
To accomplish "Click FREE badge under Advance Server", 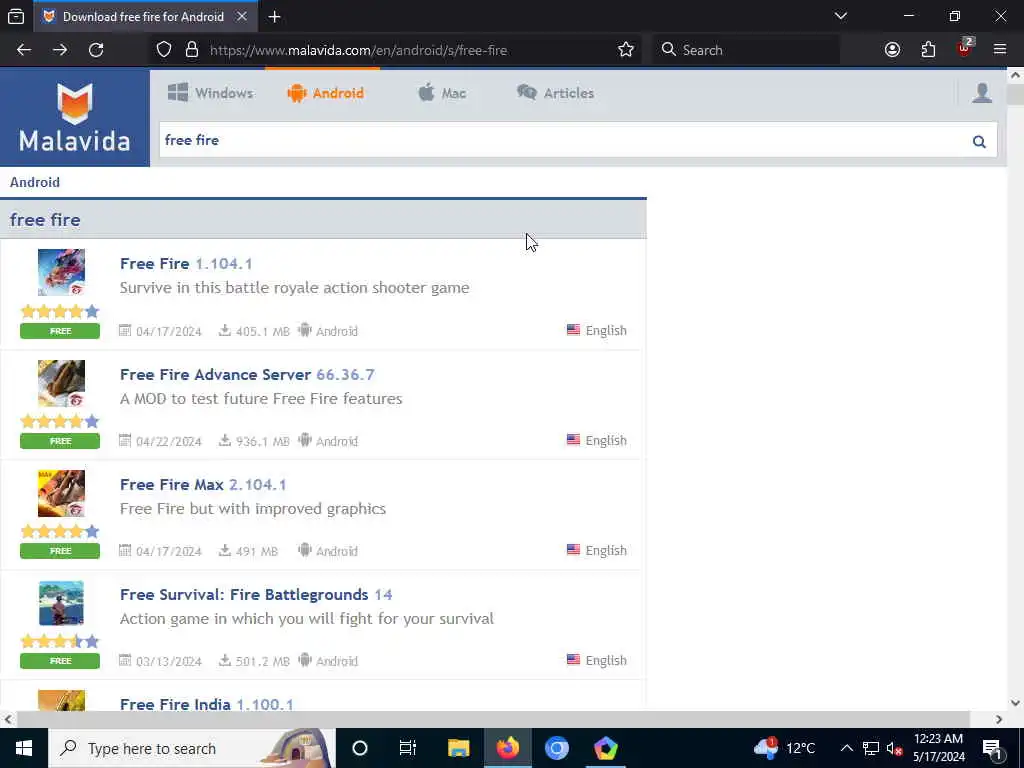I will point(60,441).
